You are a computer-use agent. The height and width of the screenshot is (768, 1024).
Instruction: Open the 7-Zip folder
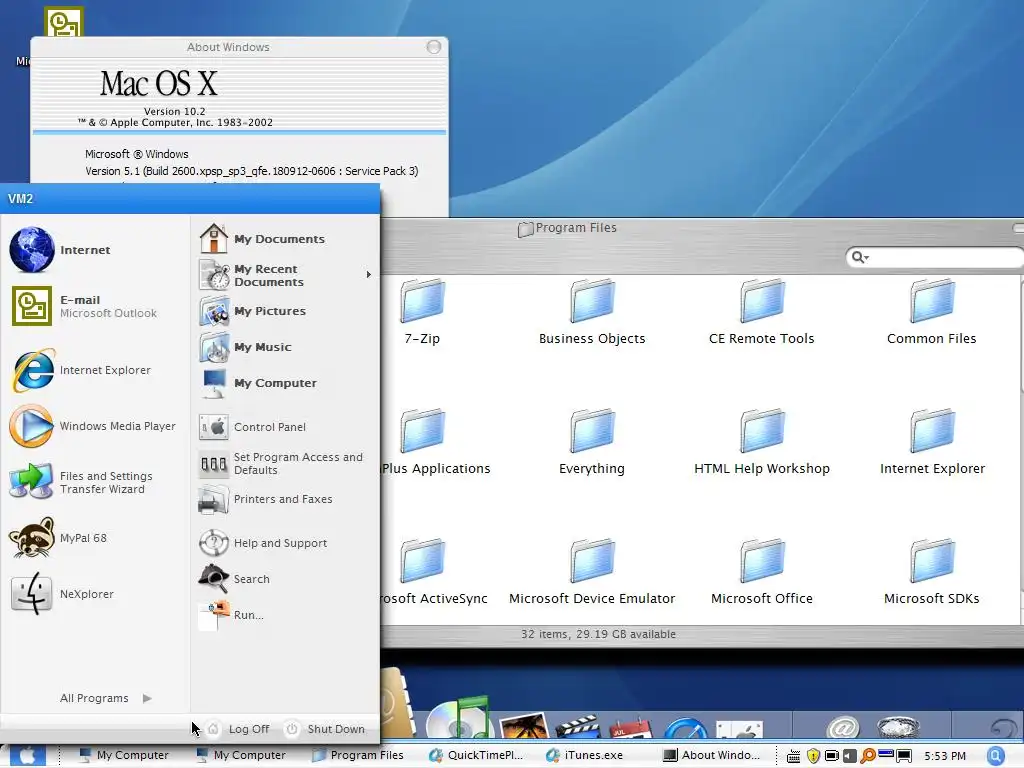pos(423,312)
